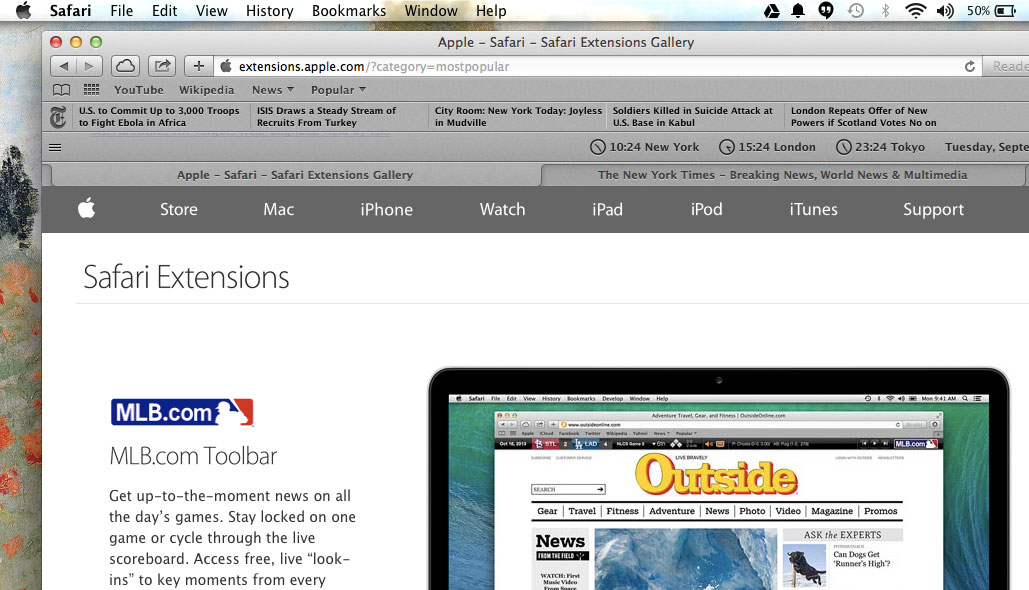Open headline about Ebola troops in Africa
This screenshot has height=590, width=1029.
point(159,117)
